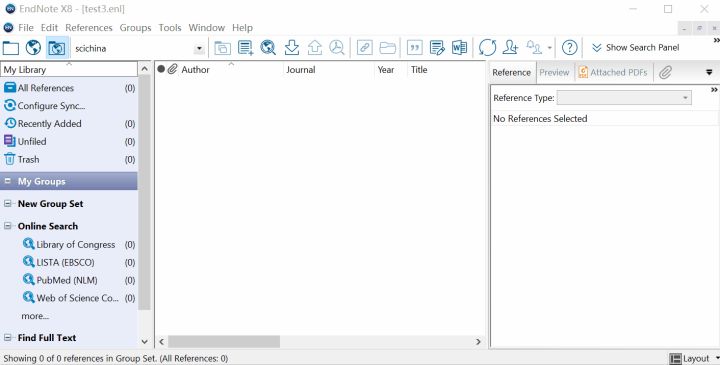
Task: Click the Sync Library icon
Action: click(487, 47)
